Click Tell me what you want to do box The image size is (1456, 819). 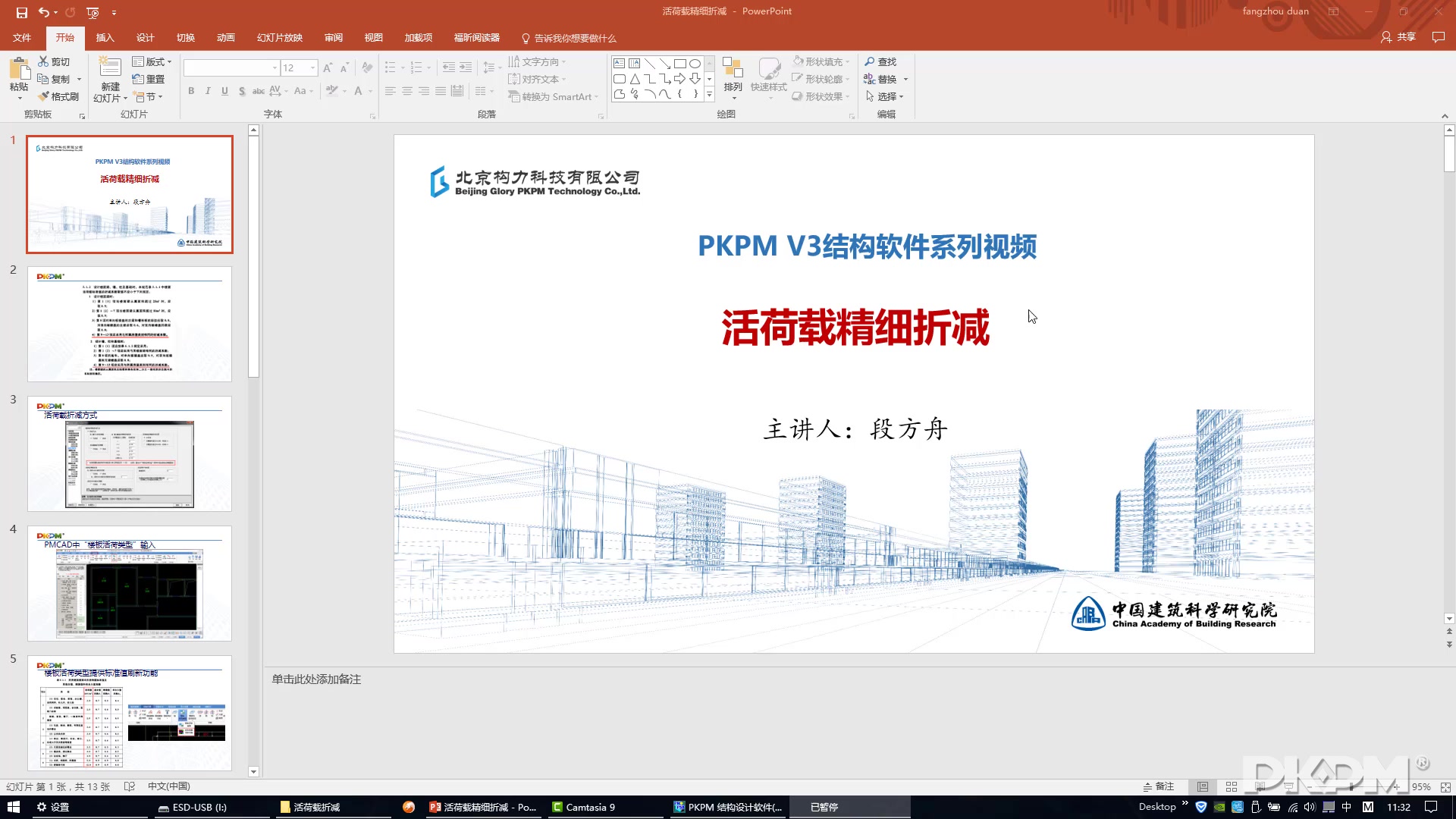(x=569, y=38)
